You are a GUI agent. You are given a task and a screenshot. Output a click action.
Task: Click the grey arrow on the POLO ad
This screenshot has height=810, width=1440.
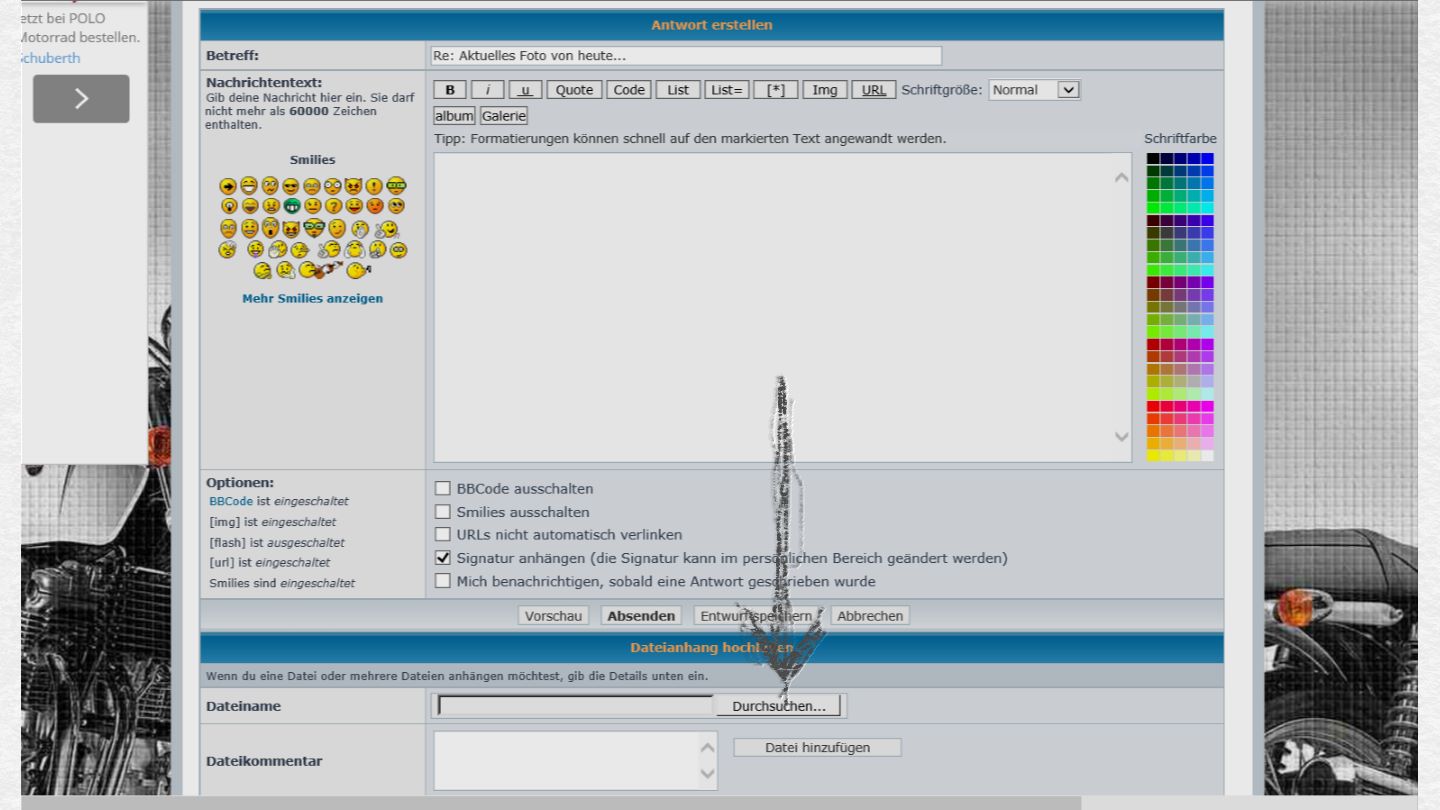click(x=81, y=99)
